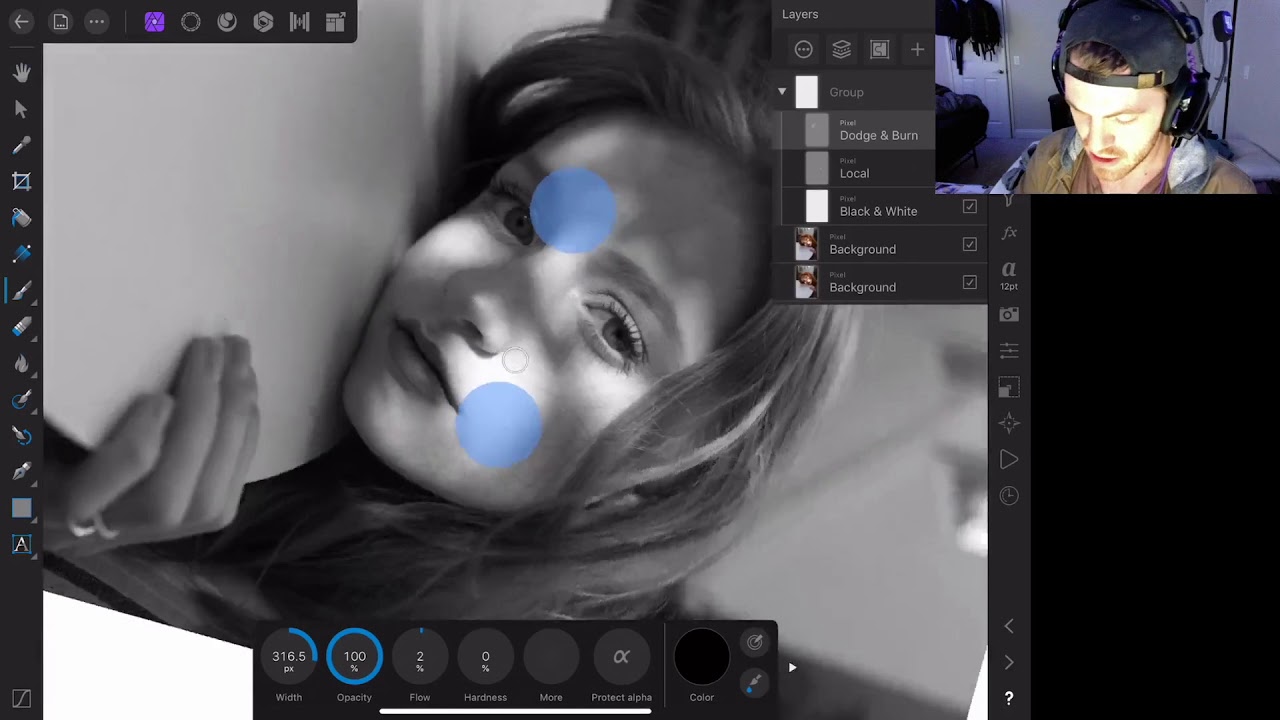Toggle UI icon at bottom of tools

tap(21, 698)
